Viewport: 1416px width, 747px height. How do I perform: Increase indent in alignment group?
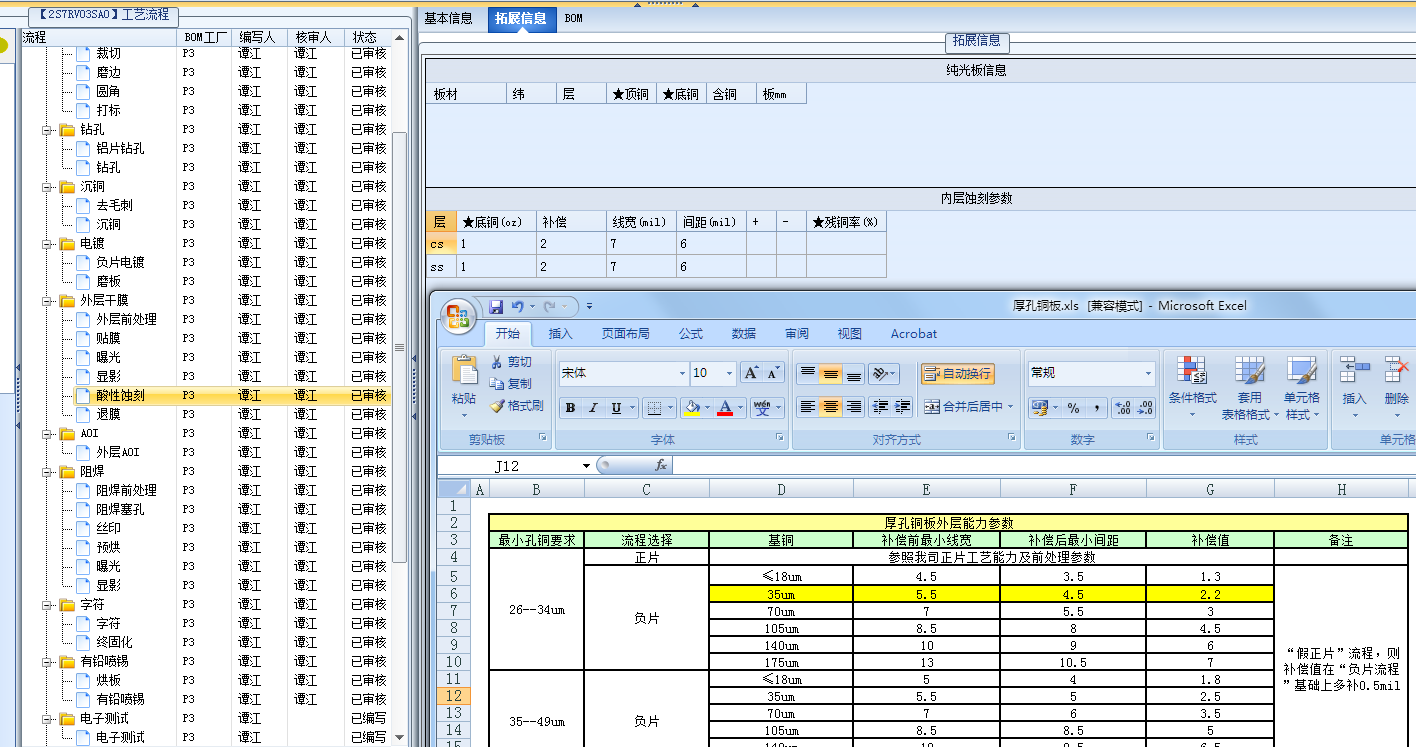(903, 407)
